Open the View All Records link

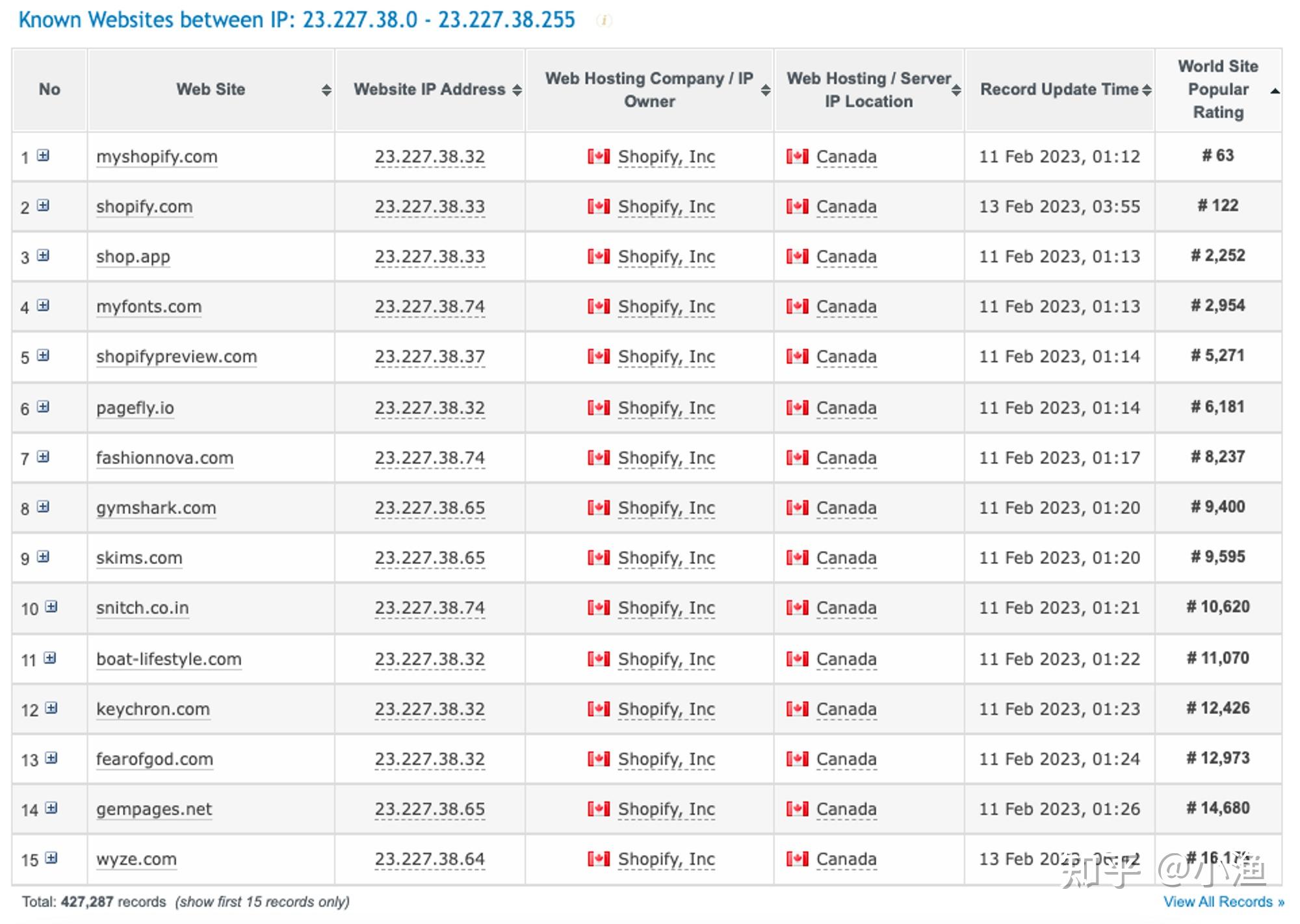pos(1223,902)
